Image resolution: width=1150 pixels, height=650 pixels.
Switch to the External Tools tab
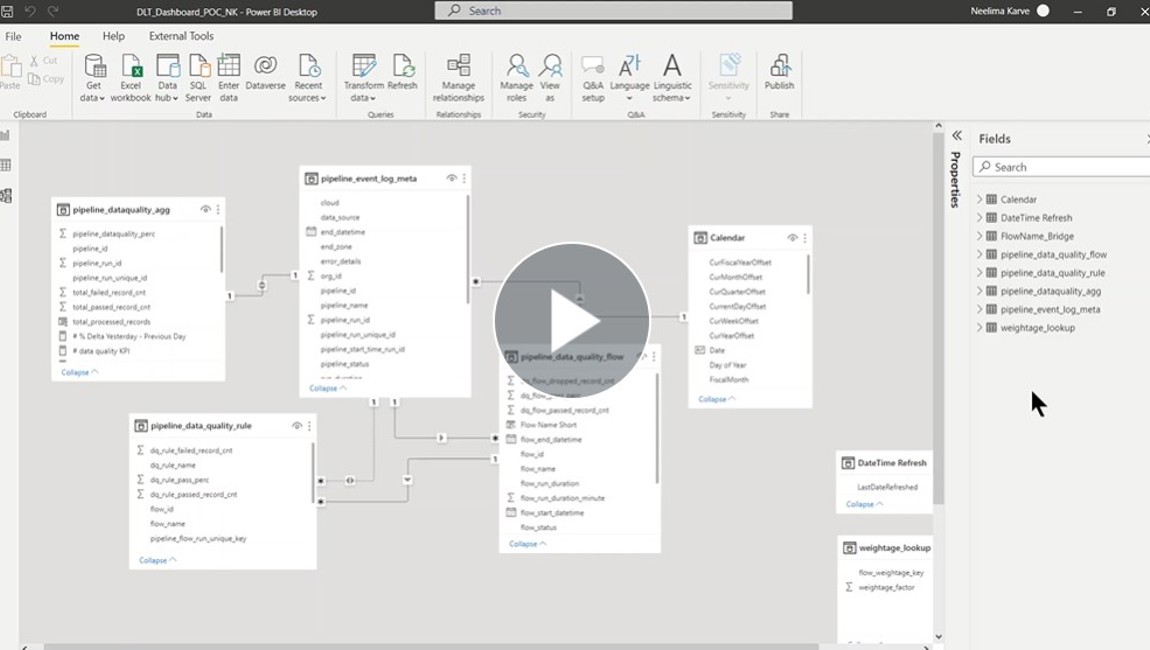181,36
